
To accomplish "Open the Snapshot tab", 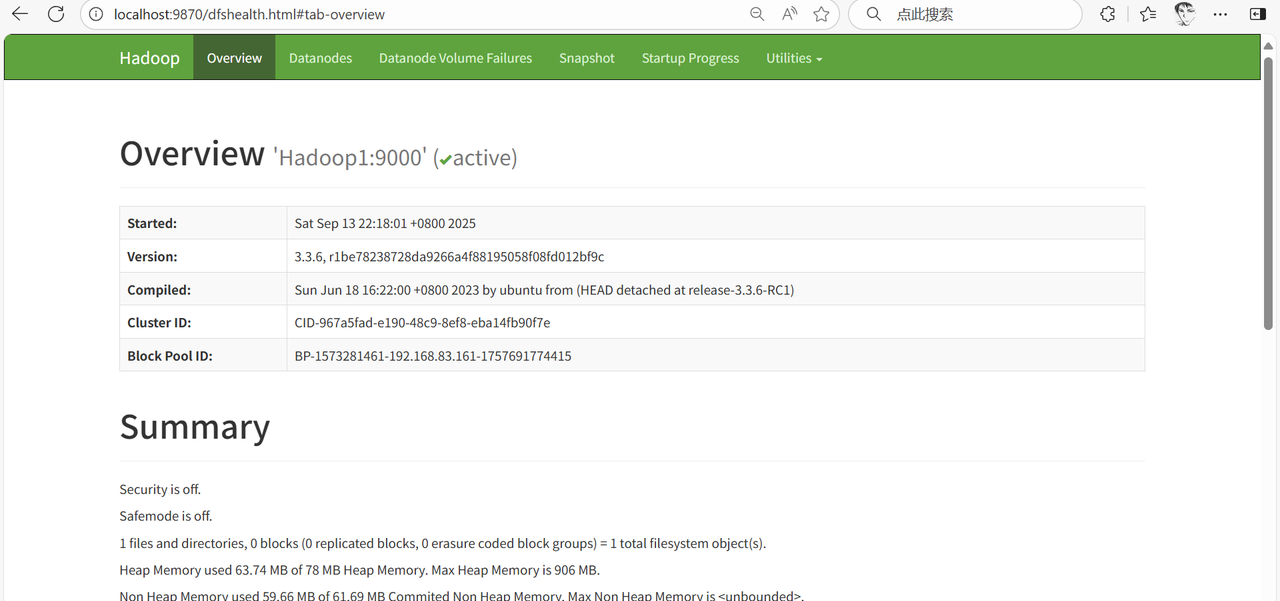I will pyautogui.click(x=586, y=57).
